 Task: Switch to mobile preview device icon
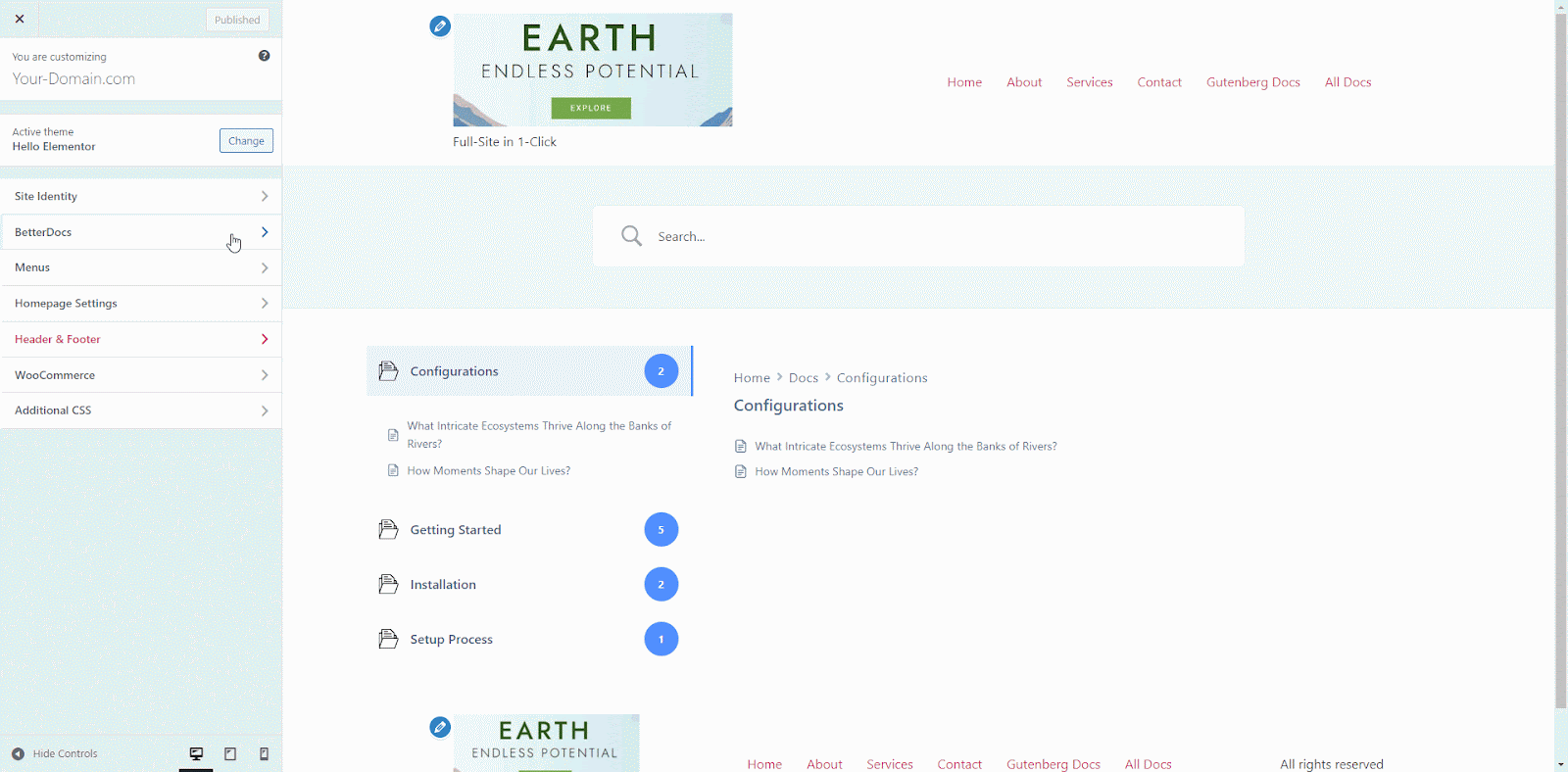tap(264, 753)
